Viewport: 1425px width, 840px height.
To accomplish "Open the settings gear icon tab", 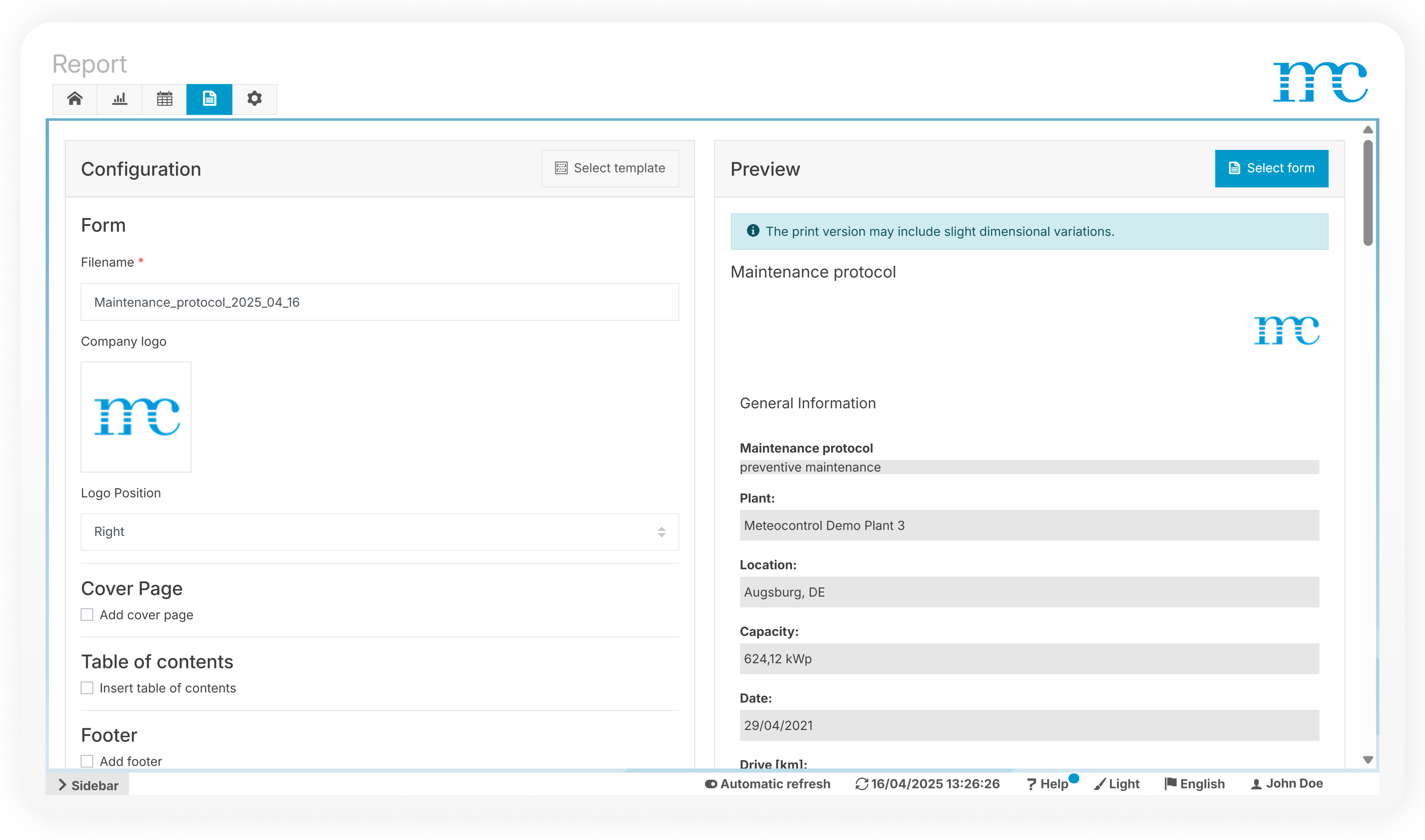I will pos(254,99).
